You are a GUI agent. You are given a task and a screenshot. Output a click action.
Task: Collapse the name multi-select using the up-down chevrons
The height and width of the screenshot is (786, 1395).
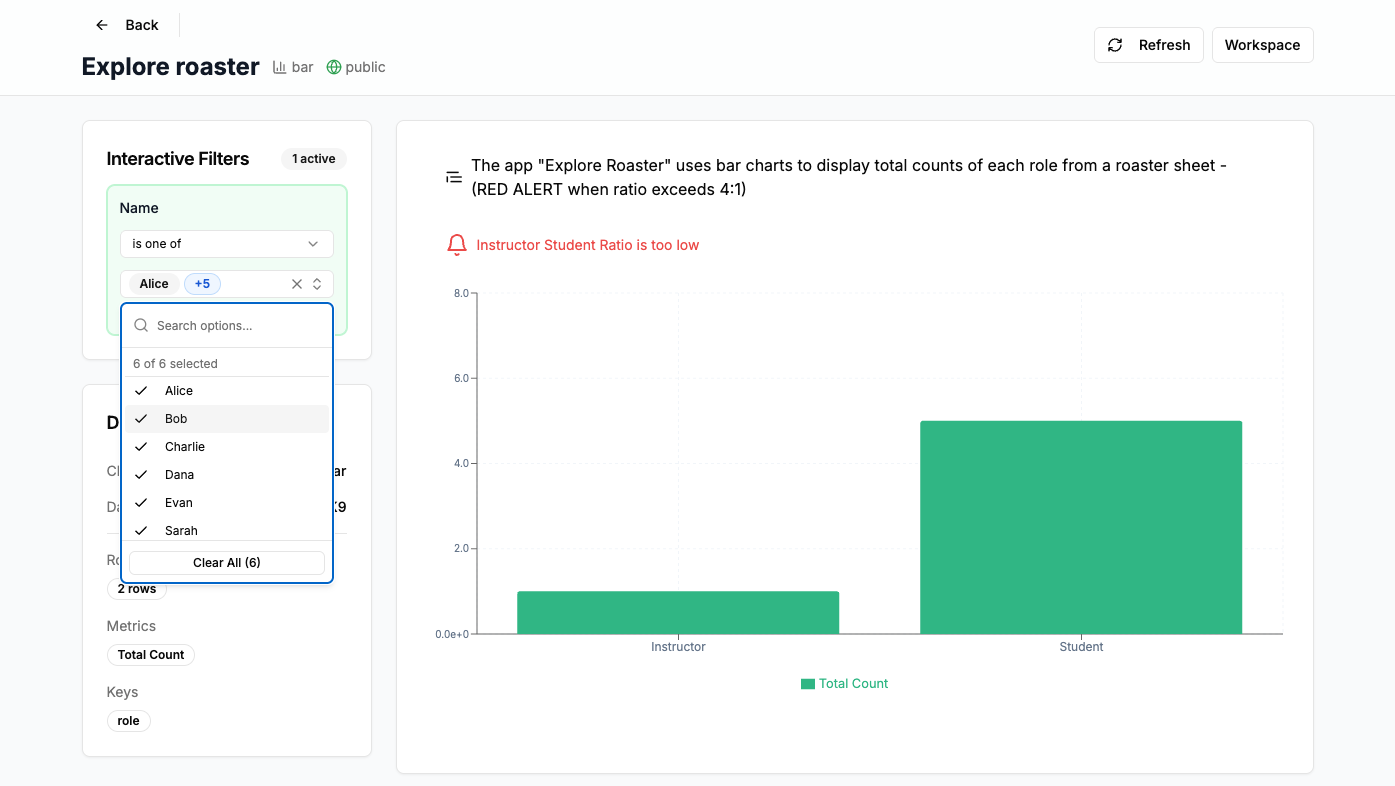(x=317, y=284)
